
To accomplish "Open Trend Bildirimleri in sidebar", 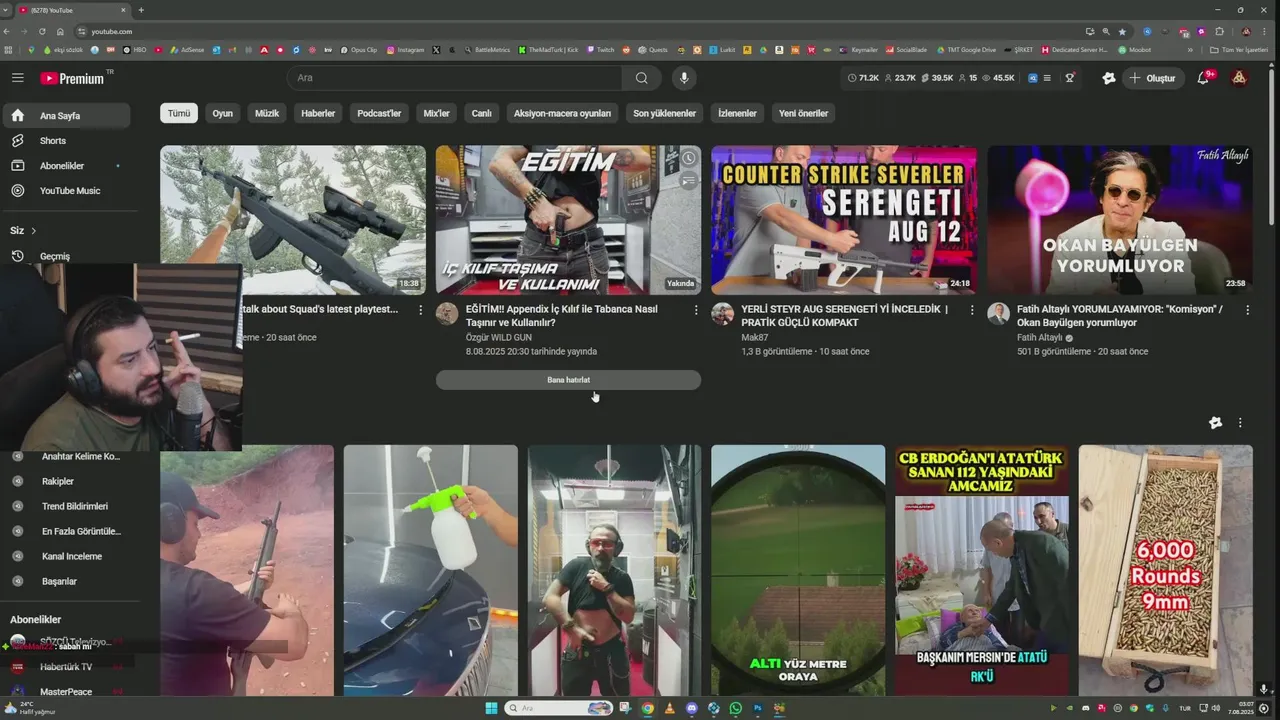I will (66, 506).
